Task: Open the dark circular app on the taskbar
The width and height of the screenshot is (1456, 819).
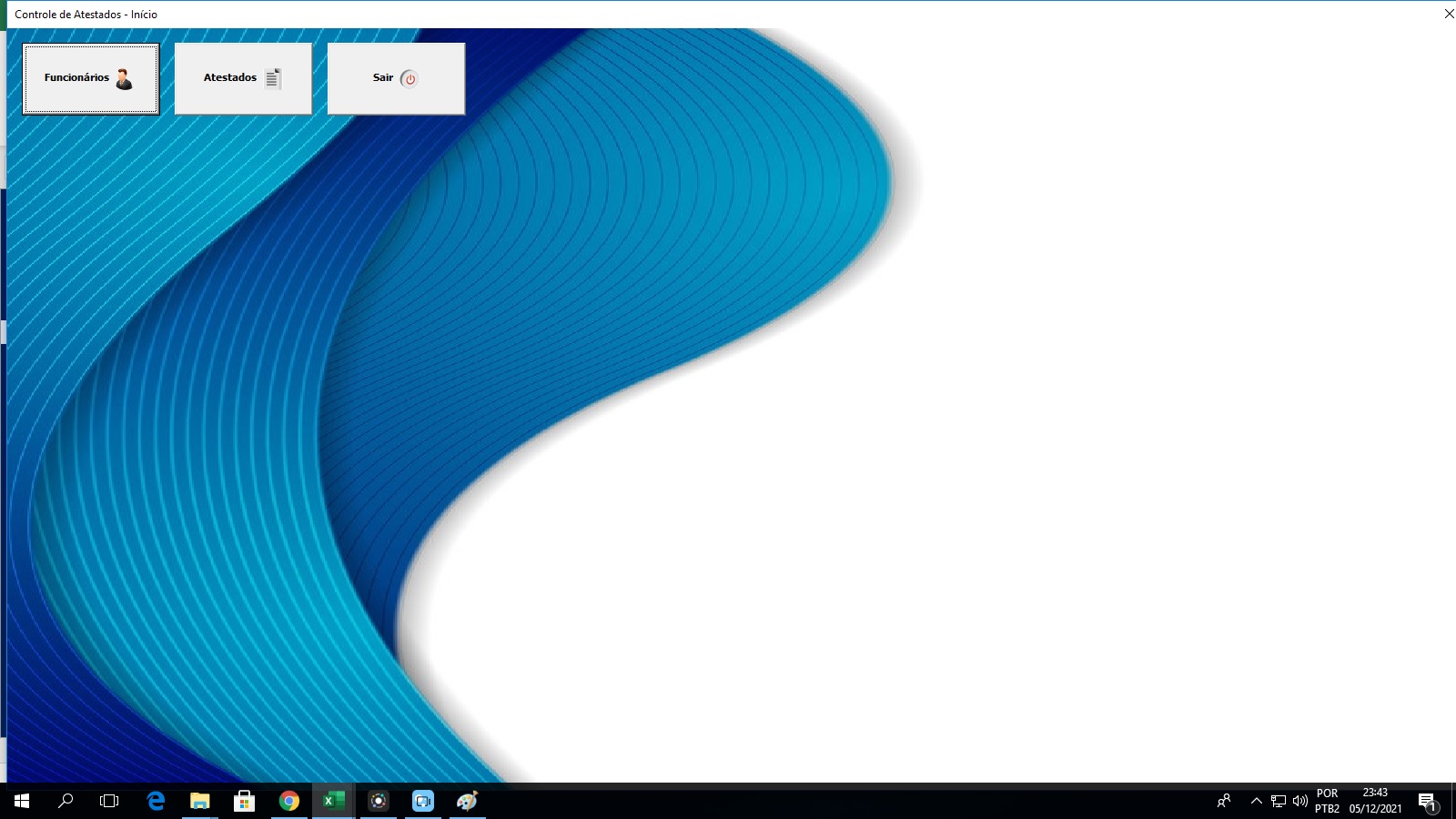Action: (379, 801)
